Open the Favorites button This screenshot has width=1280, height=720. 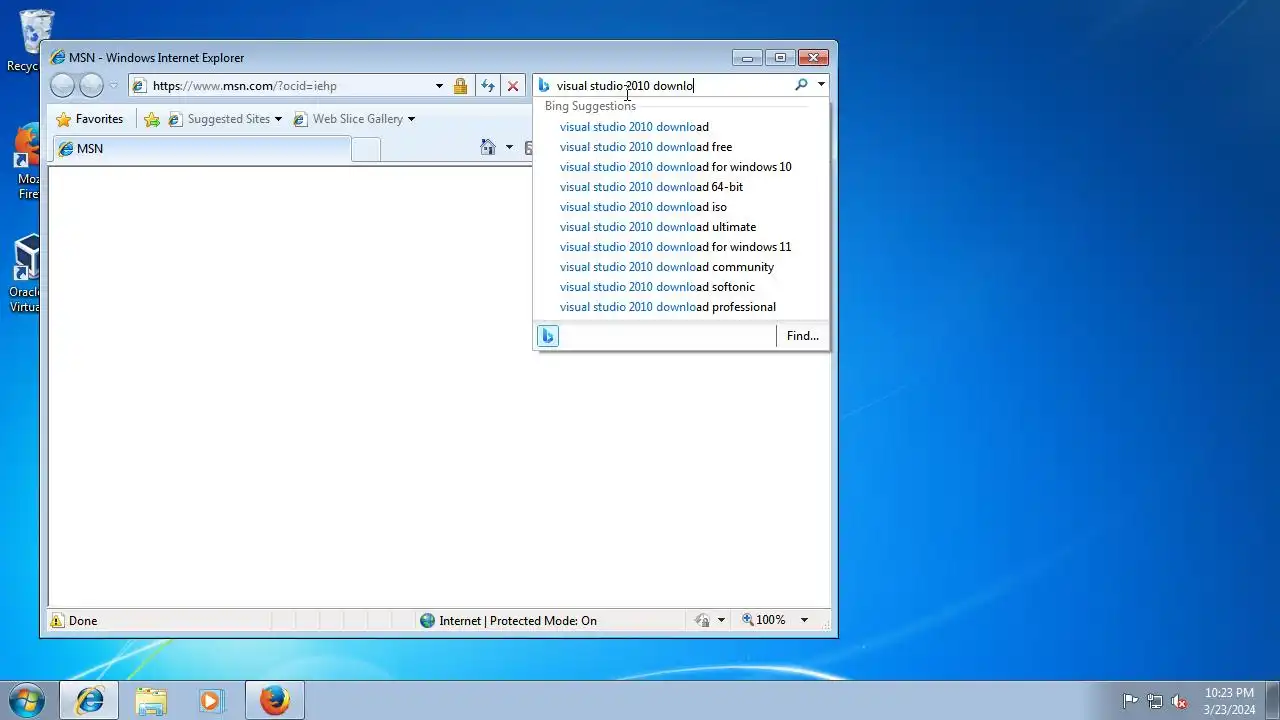tap(90, 119)
